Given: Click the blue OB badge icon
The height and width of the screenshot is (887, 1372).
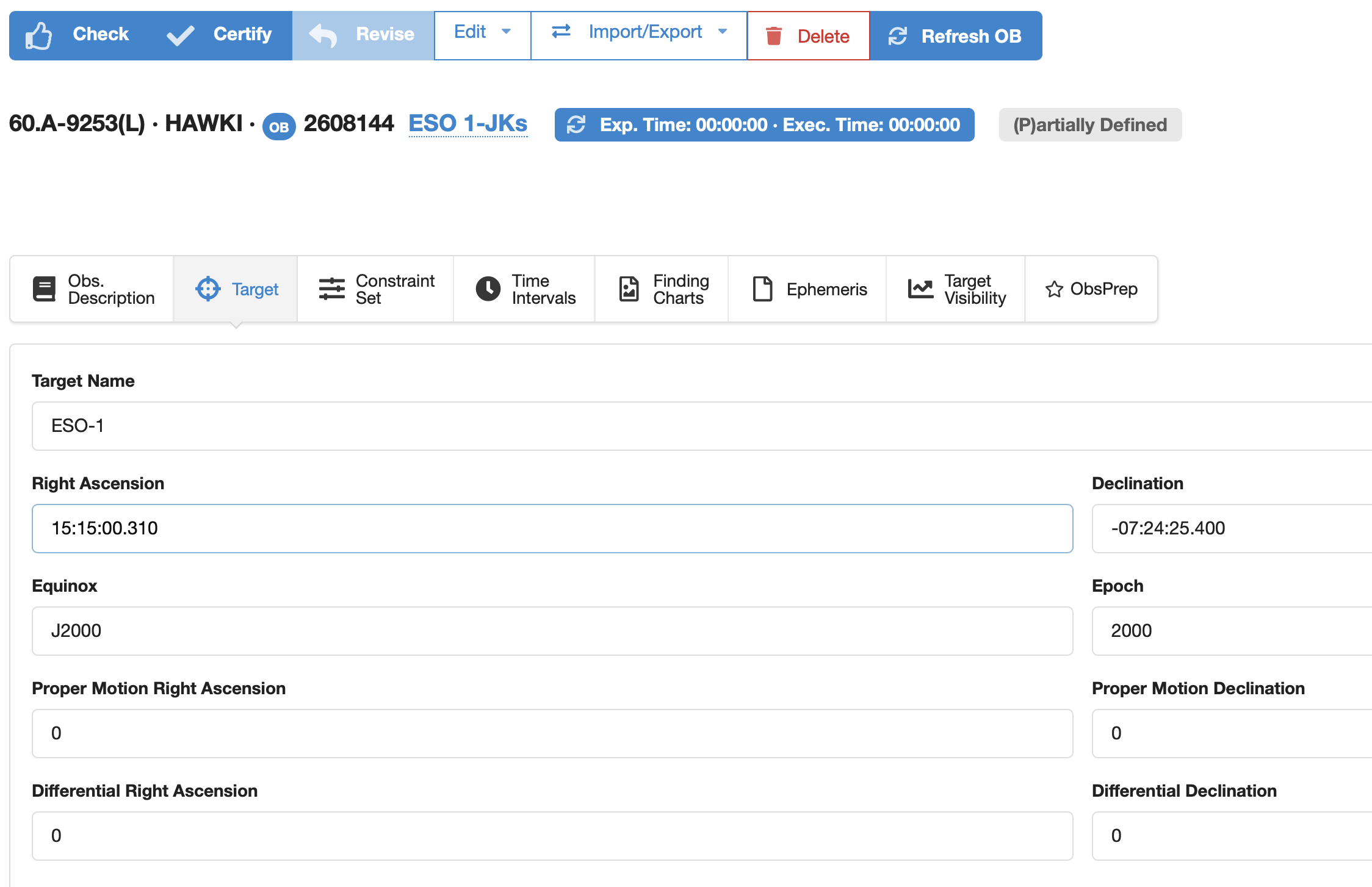Looking at the screenshot, I should tap(279, 127).
